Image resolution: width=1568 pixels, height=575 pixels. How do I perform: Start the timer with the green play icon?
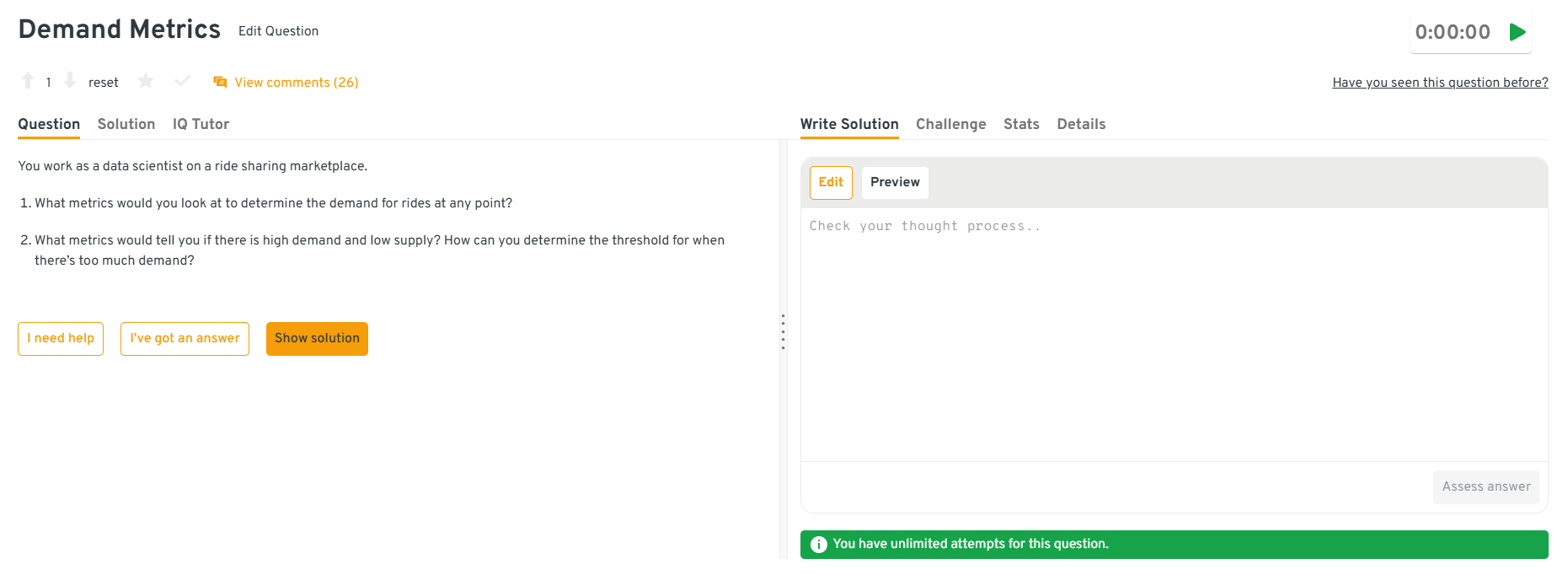click(x=1517, y=32)
